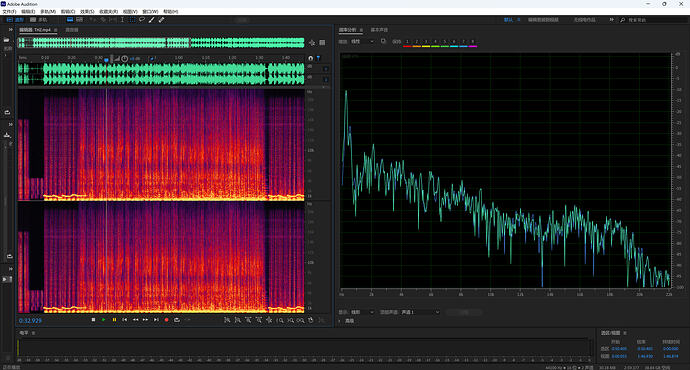Screen dimensions: 690x370
Task: Open the Files panel folder icon
Action: click(7, 40)
